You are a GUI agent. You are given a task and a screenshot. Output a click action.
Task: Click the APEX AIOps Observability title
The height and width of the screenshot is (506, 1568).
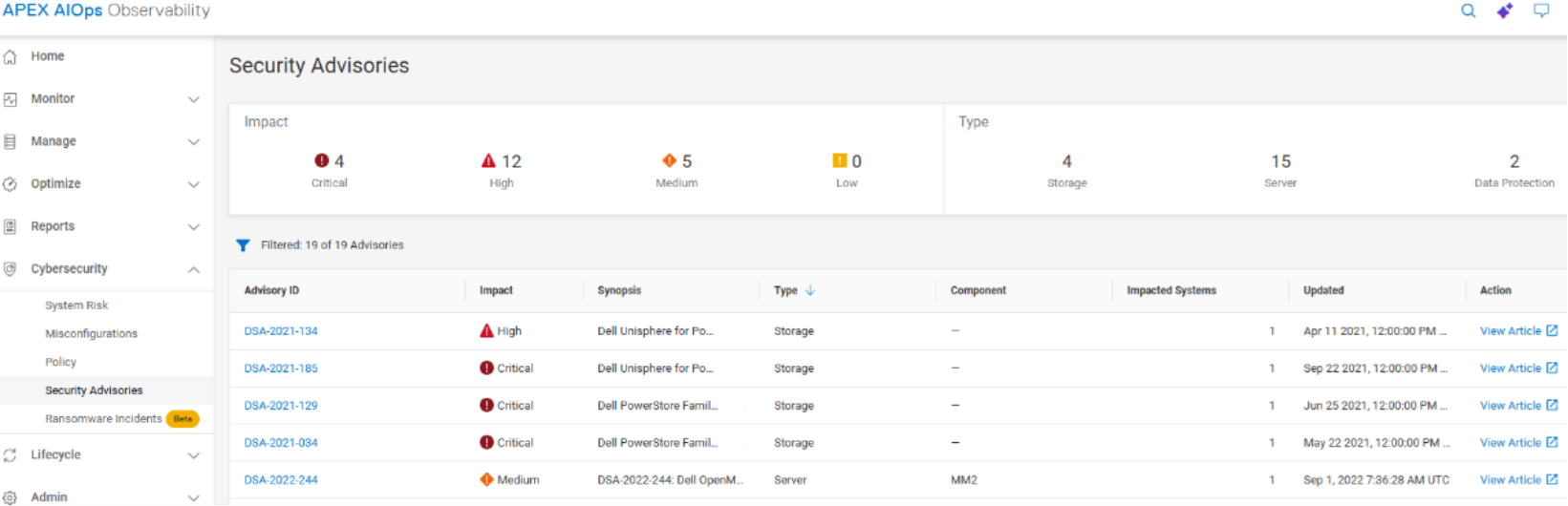106,11
